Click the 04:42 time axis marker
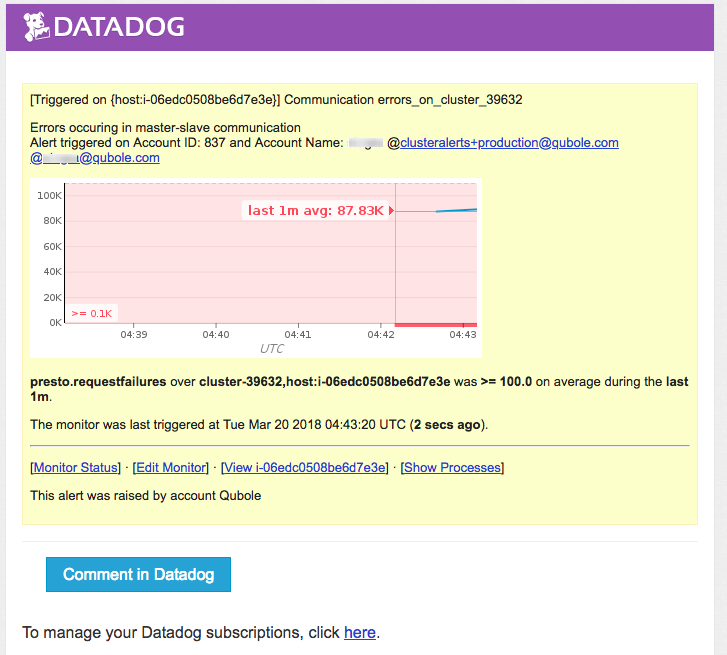 [x=381, y=334]
